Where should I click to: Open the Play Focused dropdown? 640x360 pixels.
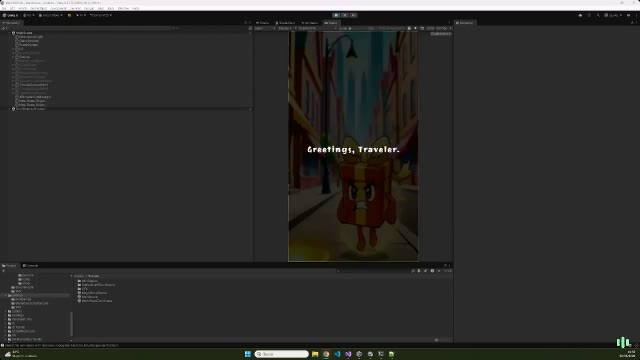[391, 28]
